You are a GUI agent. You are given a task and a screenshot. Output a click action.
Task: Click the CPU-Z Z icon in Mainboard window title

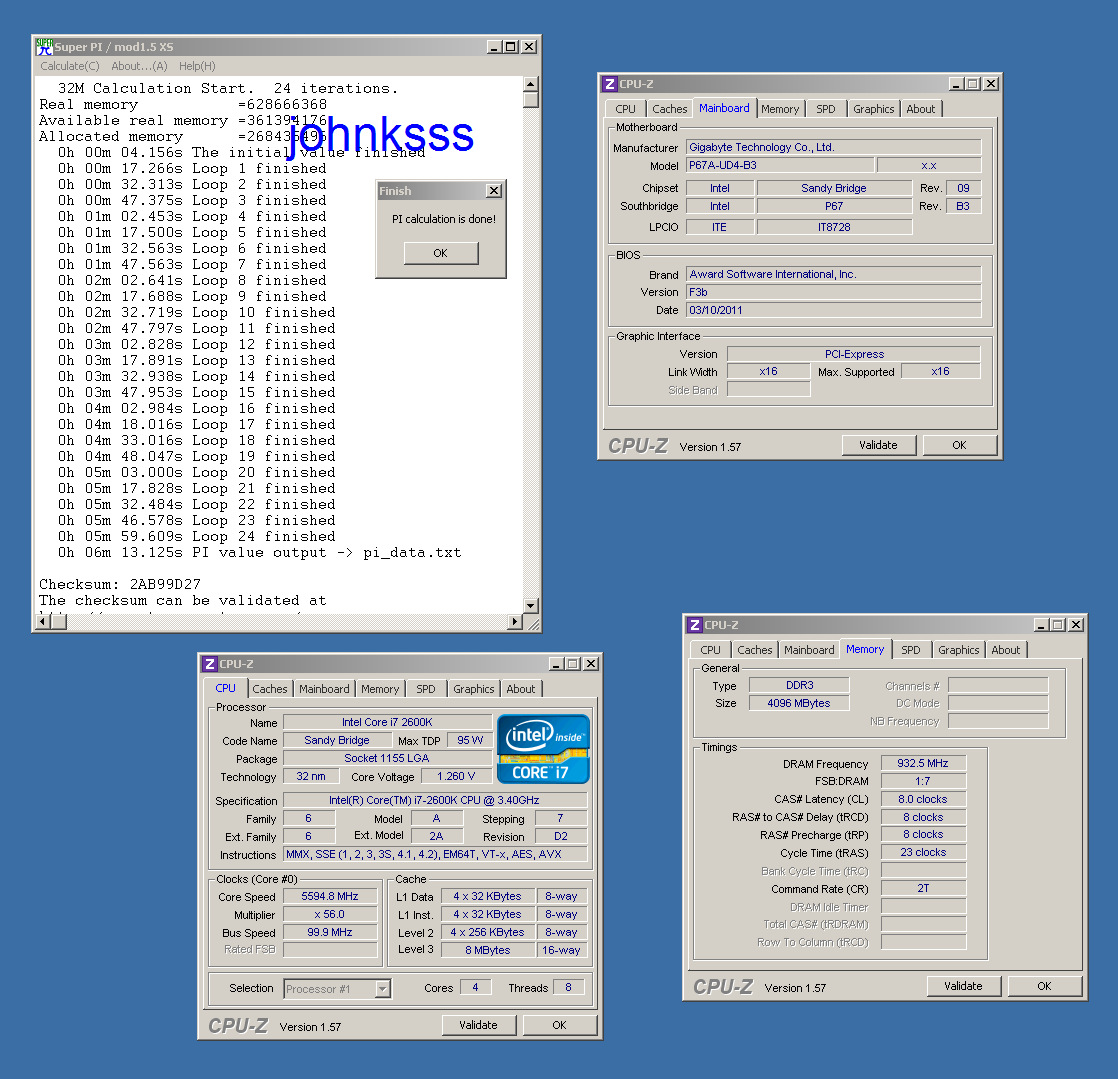pos(609,84)
